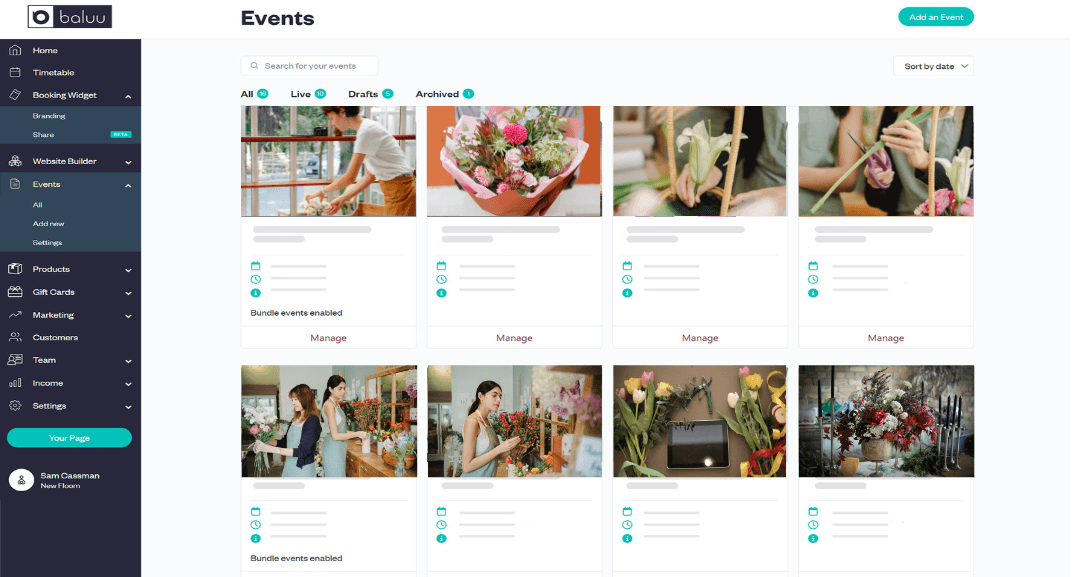This screenshot has height=577, width=1073.
Task: Open the Sort by date dropdown
Action: (933, 66)
